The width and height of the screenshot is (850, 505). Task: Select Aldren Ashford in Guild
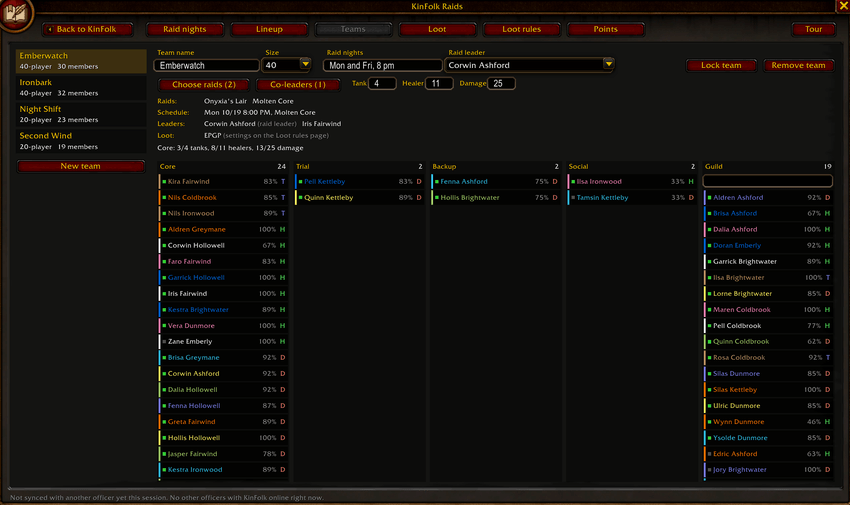coord(768,198)
